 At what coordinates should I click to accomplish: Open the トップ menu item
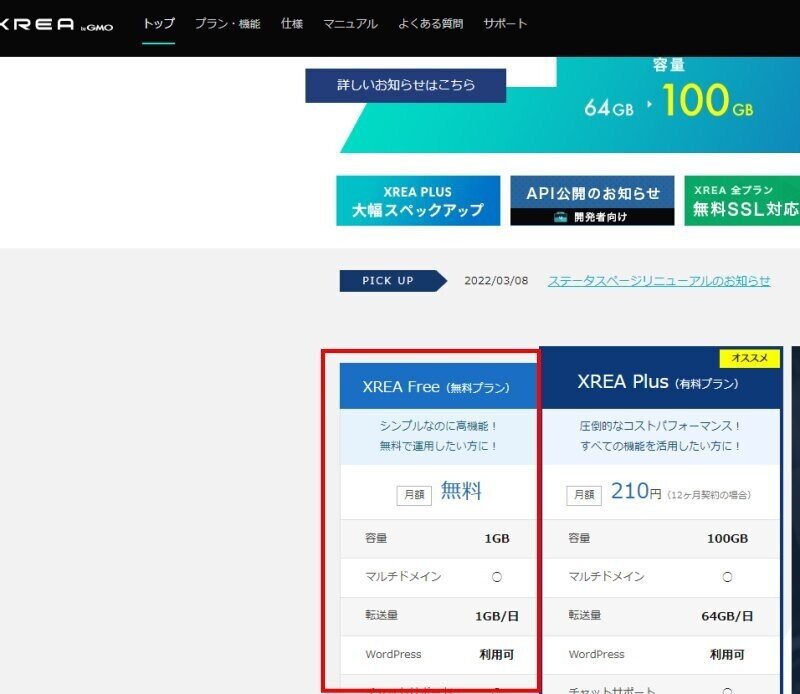[159, 23]
